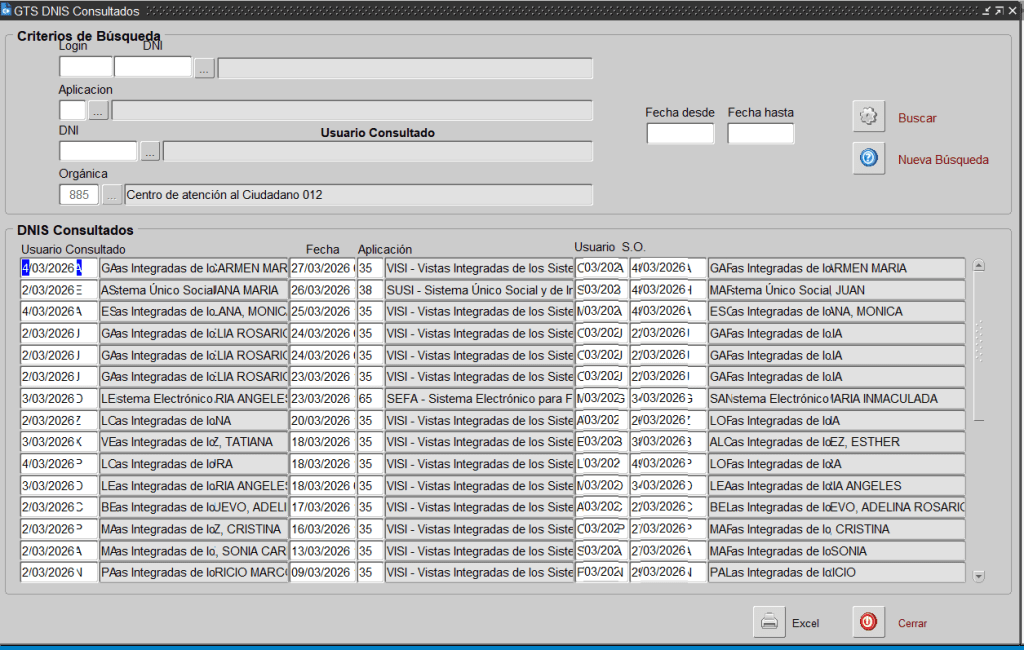Image resolution: width=1024 pixels, height=650 pixels.
Task: Click the GTS window icon in title bar
Action: (x=6, y=10)
